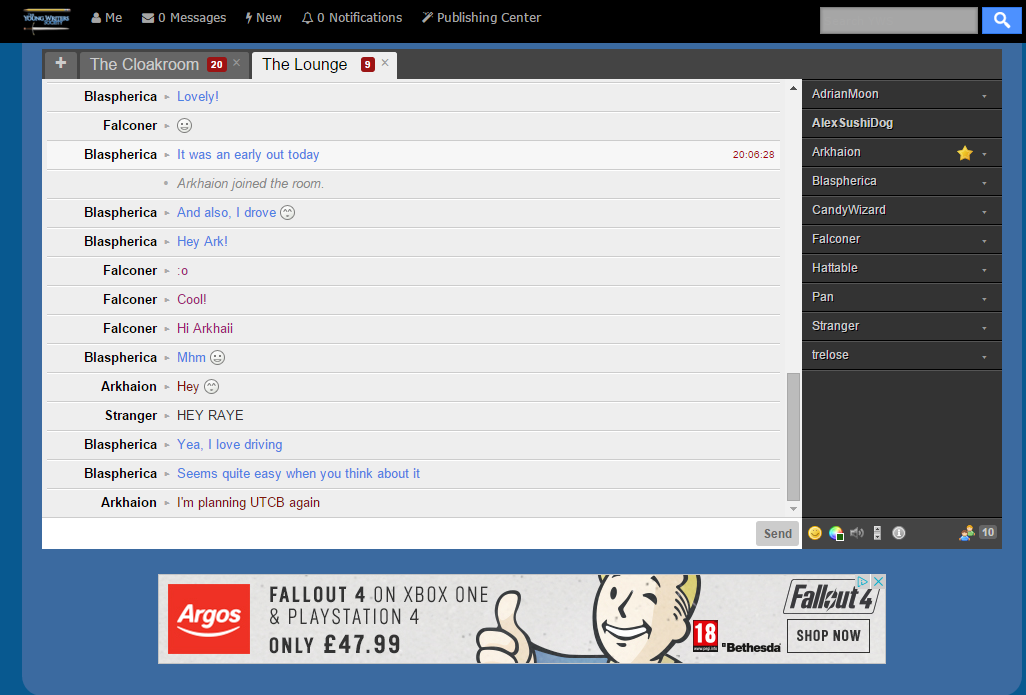Image resolution: width=1026 pixels, height=695 pixels.
Task: Toggle the autoscroll icon in chat toolbar
Action: (x=877, y=533)
